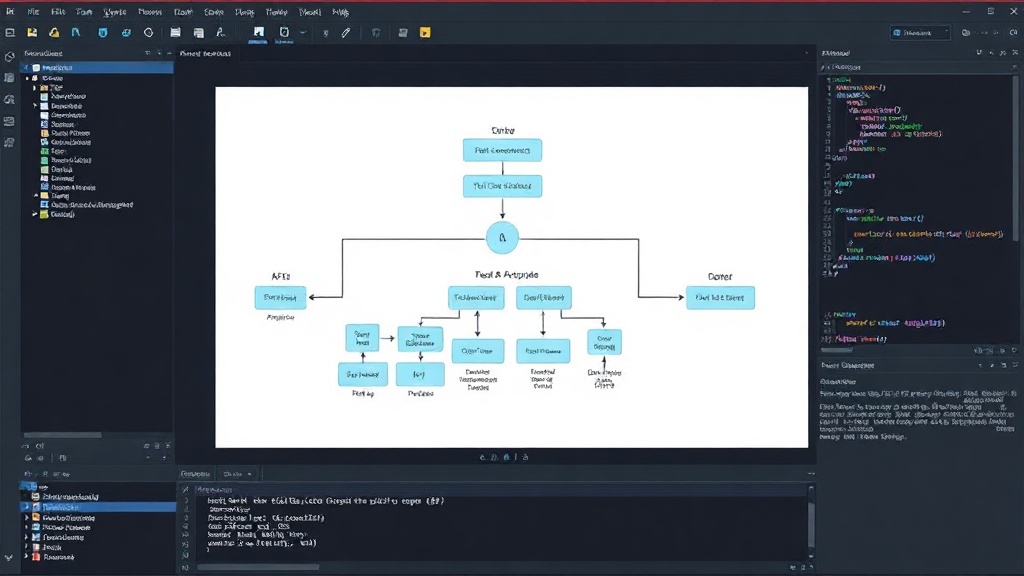Click the explorer panel horizontal scrollbar
The height and width of the screenshot is (576, 1024).
pos(63,435)
